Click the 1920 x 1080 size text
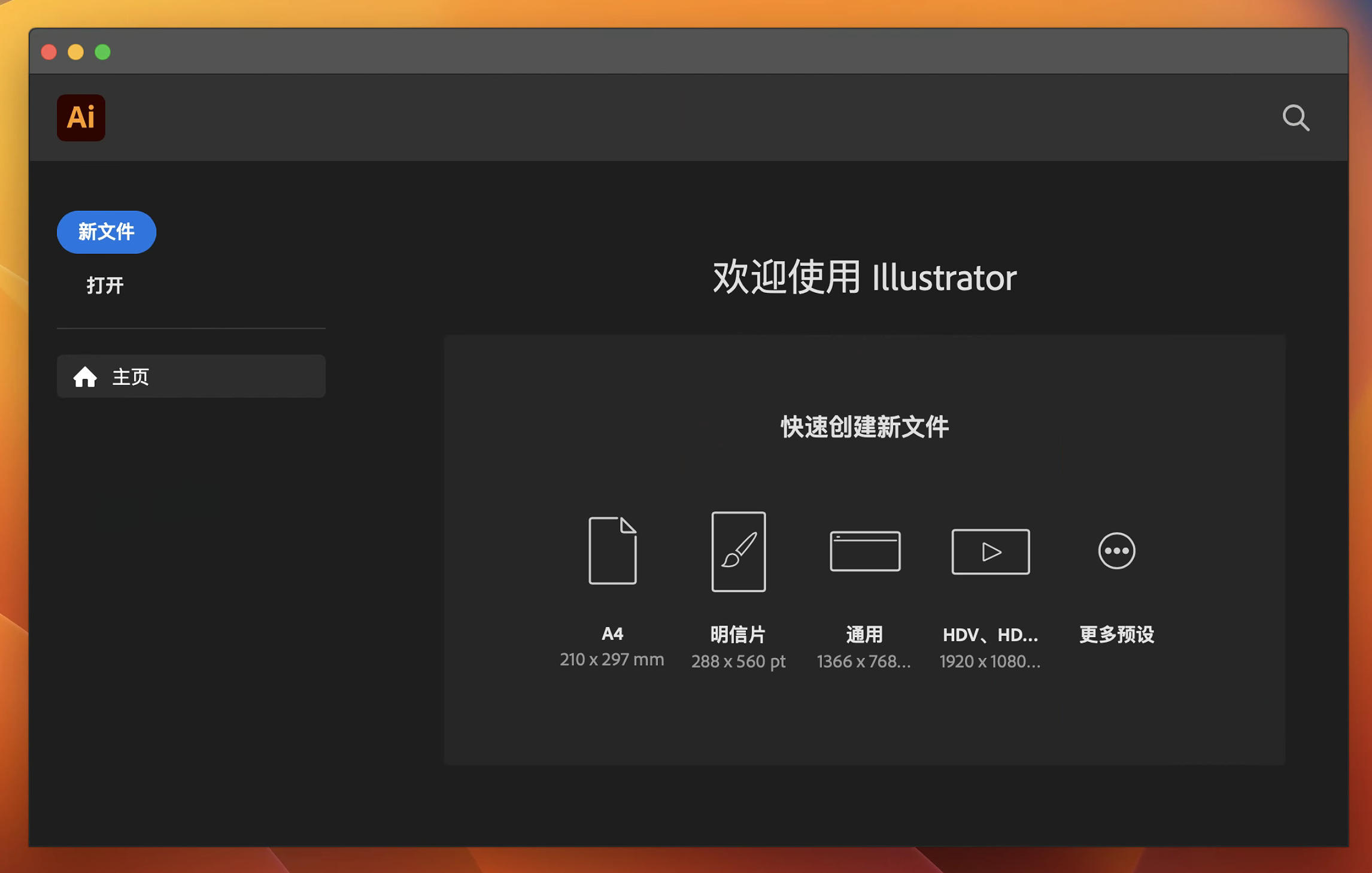This screenshot has width=1372, height=873. (990, 662)
